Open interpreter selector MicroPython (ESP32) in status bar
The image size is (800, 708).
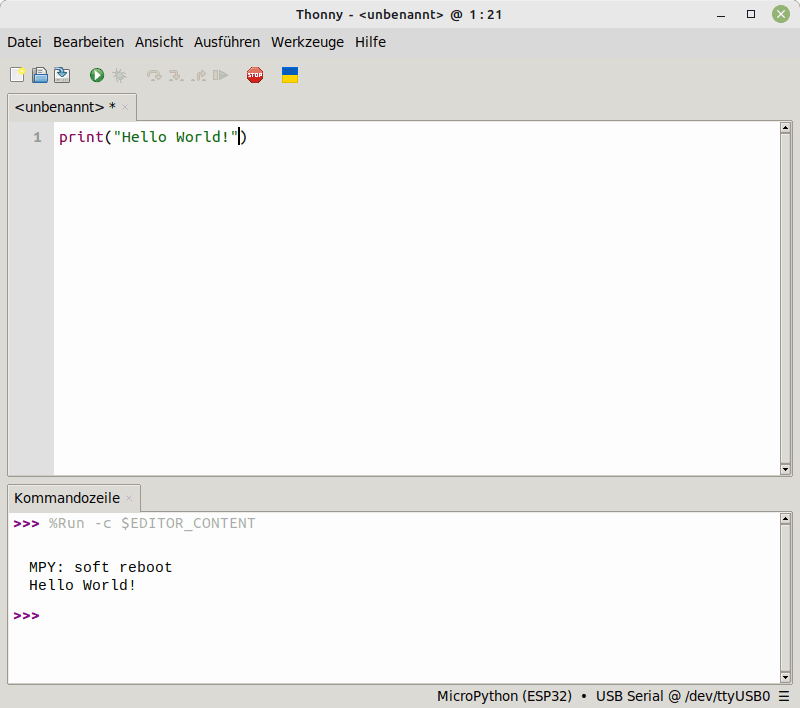tap(504, 696)
